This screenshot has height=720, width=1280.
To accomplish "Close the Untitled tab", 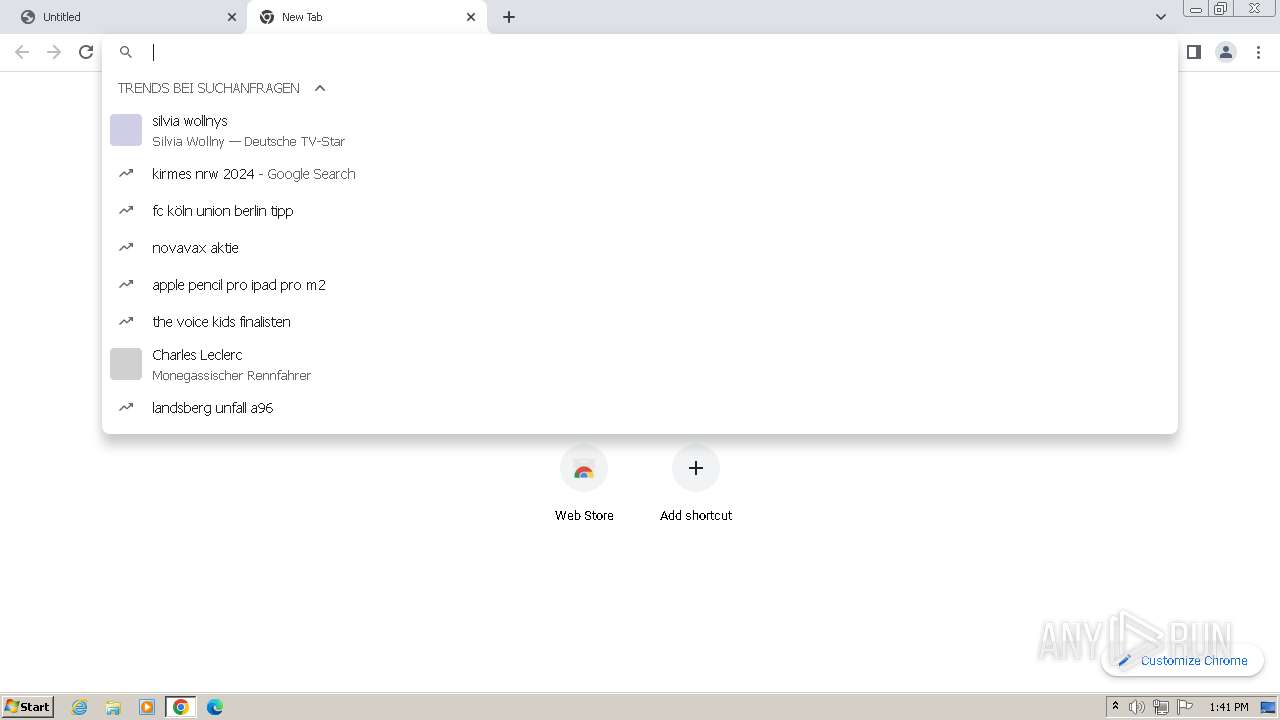I will 232,17.
